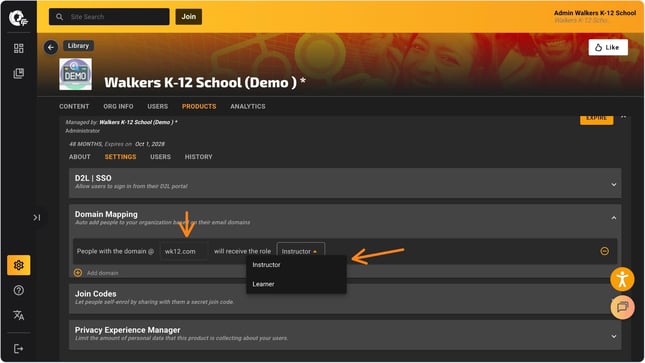The width and height of the screenshot is (645, 363).
Task: Open the HISTORY sub-tab
Action: coord(198,157)
